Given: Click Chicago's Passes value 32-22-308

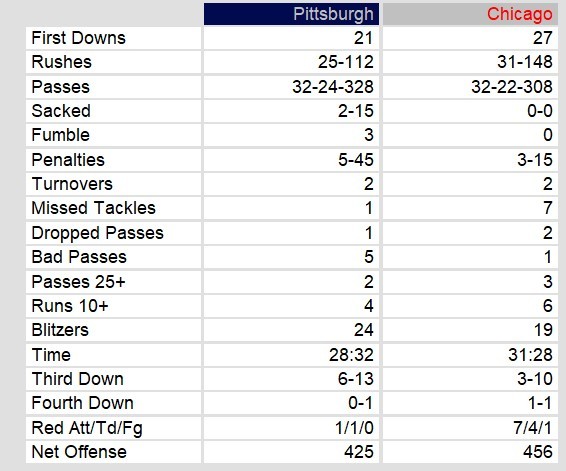Looking at the screenshot, I should pos(511,87).
